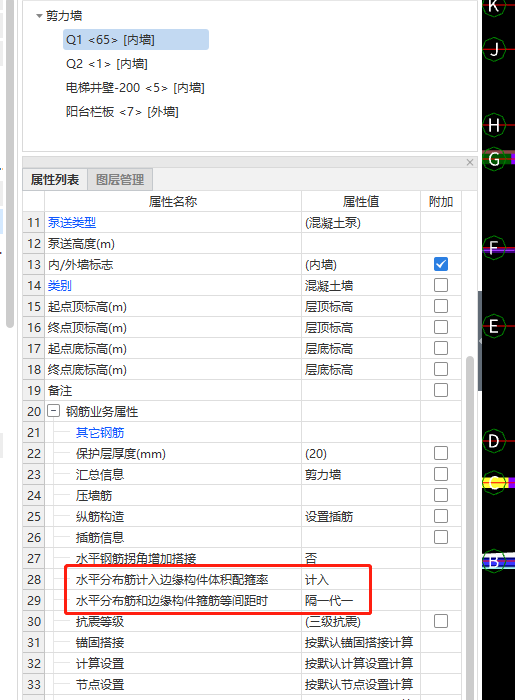This screenshot has width=515, height=700.
Task: Open the 其它钢筋 property link
Action: tap(100, 433)
